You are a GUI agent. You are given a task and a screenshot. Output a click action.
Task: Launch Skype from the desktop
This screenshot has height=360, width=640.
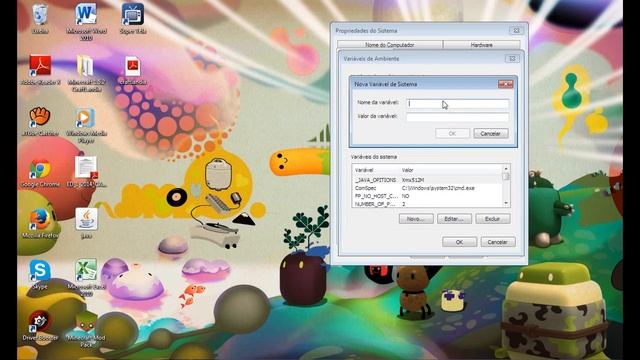(x=40, y=274)
